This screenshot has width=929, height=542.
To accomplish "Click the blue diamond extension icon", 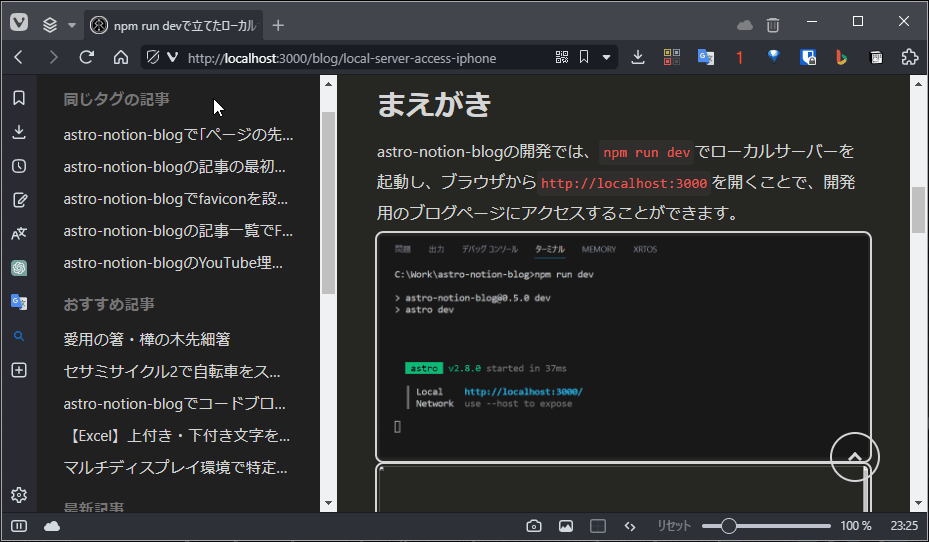I will point(774,56).
